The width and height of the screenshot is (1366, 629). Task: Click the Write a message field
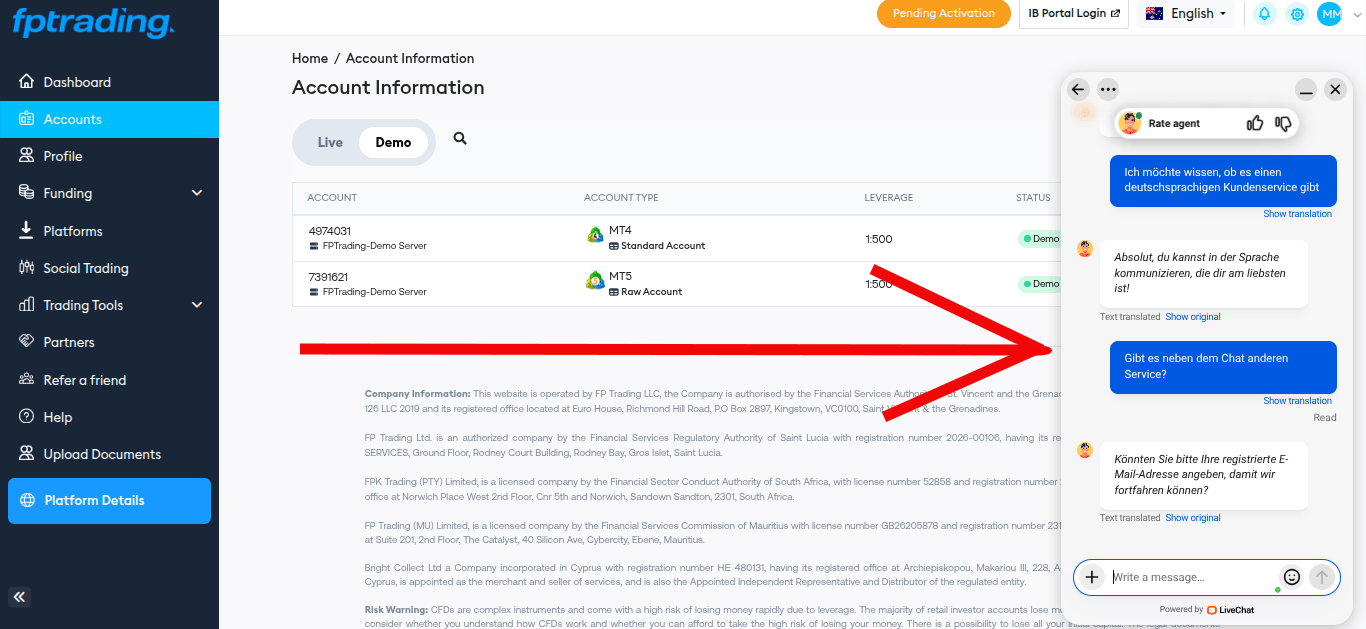tap(1193, 577)
